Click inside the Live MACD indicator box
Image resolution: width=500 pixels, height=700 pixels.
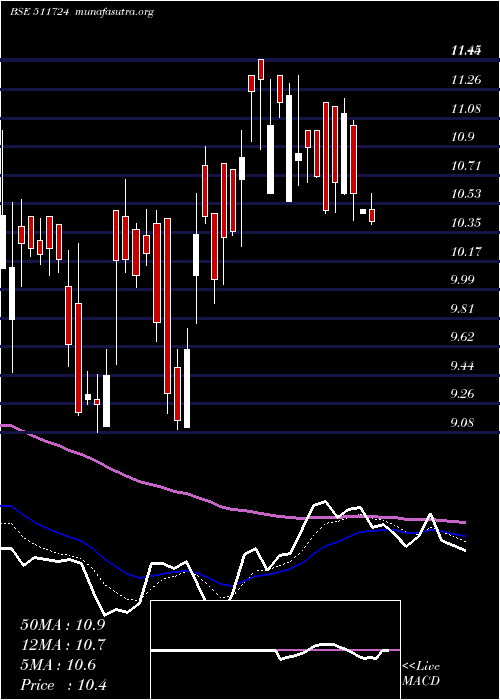point(275,650)
